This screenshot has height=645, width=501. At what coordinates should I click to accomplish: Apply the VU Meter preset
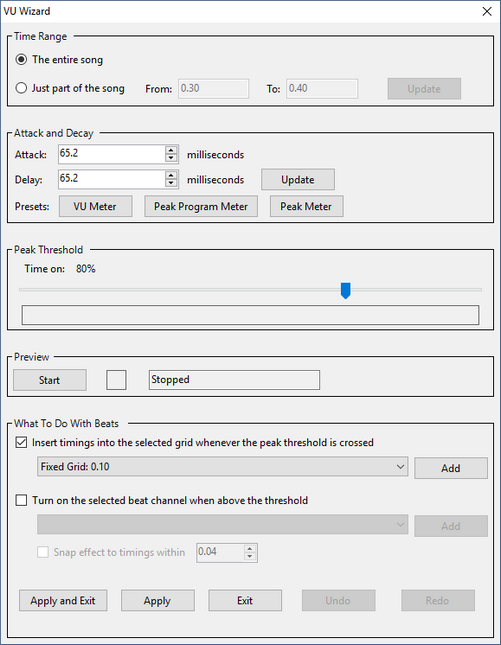coord(95,206)
